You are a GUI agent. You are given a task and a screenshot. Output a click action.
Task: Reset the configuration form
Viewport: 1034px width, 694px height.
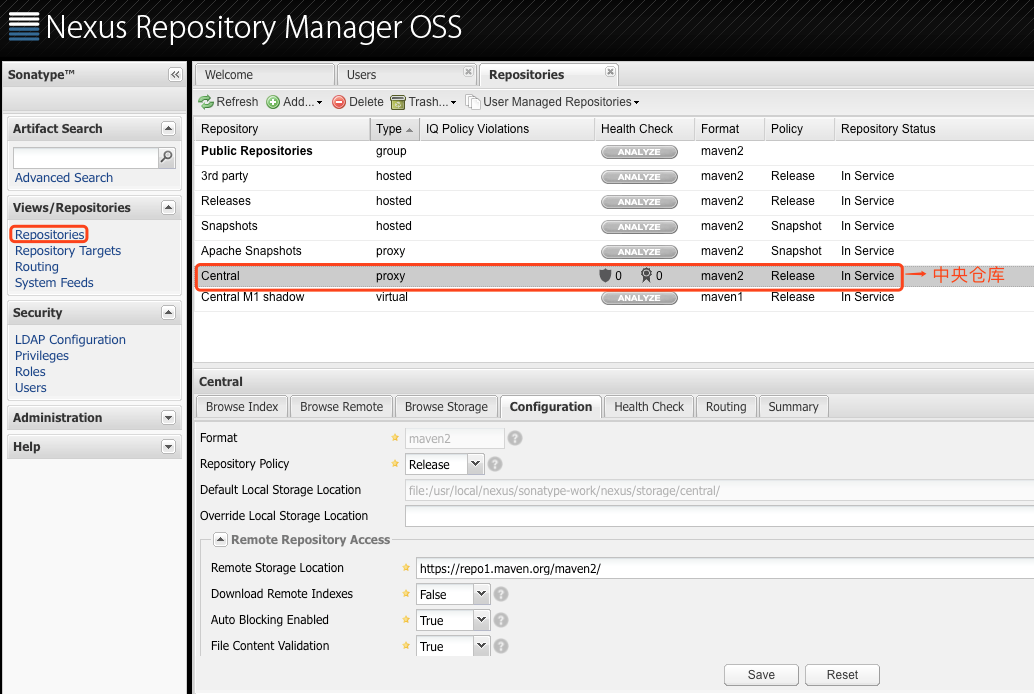click(x=842, y=675)
